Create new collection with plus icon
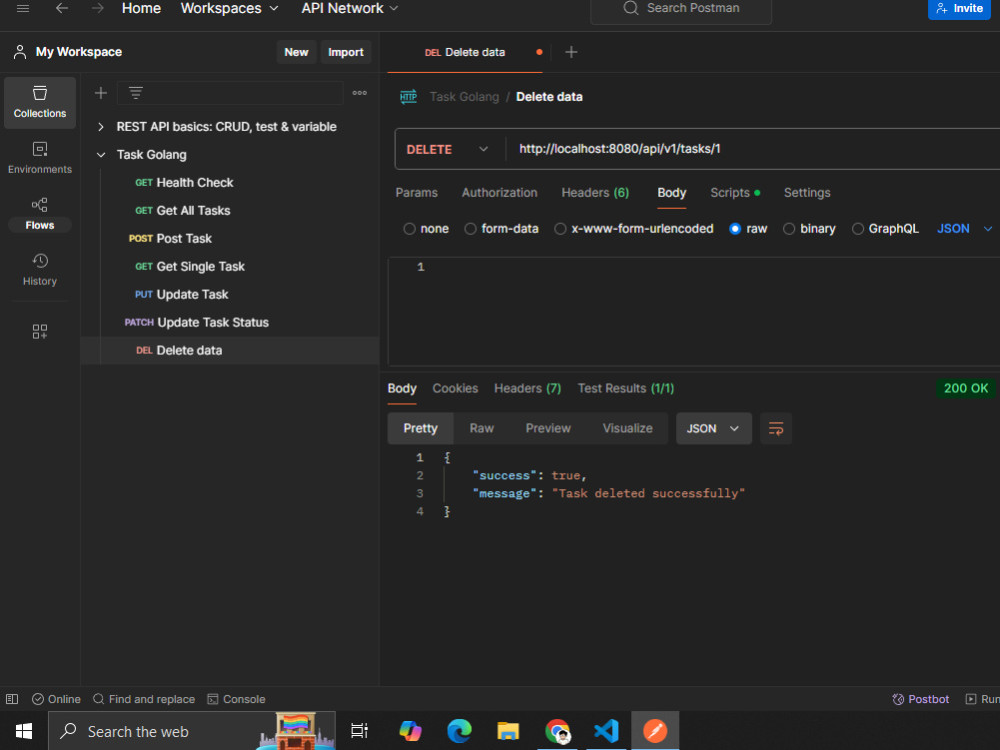Viewport: 1000px width, 750px height. click(101, 93)
